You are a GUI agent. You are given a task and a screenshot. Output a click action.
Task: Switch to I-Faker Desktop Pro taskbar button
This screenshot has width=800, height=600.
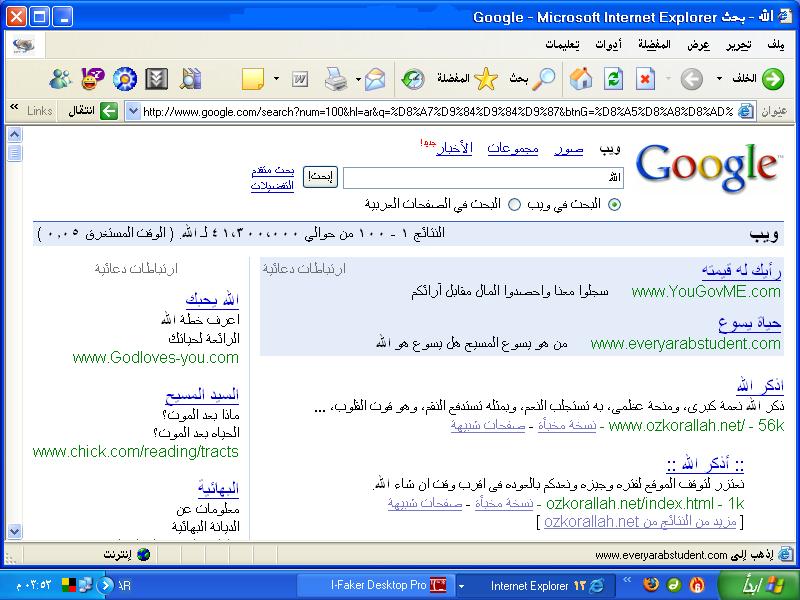pyautogui.click(x=378, y=585)
